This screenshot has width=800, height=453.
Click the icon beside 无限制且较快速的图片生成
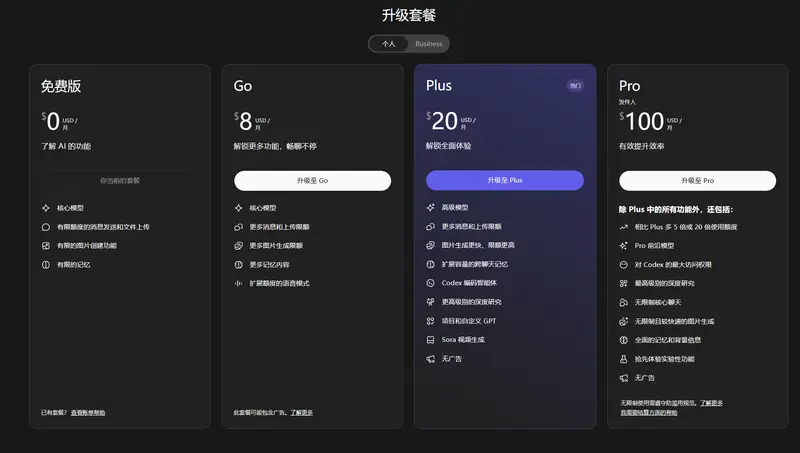(x=623, y=321)
